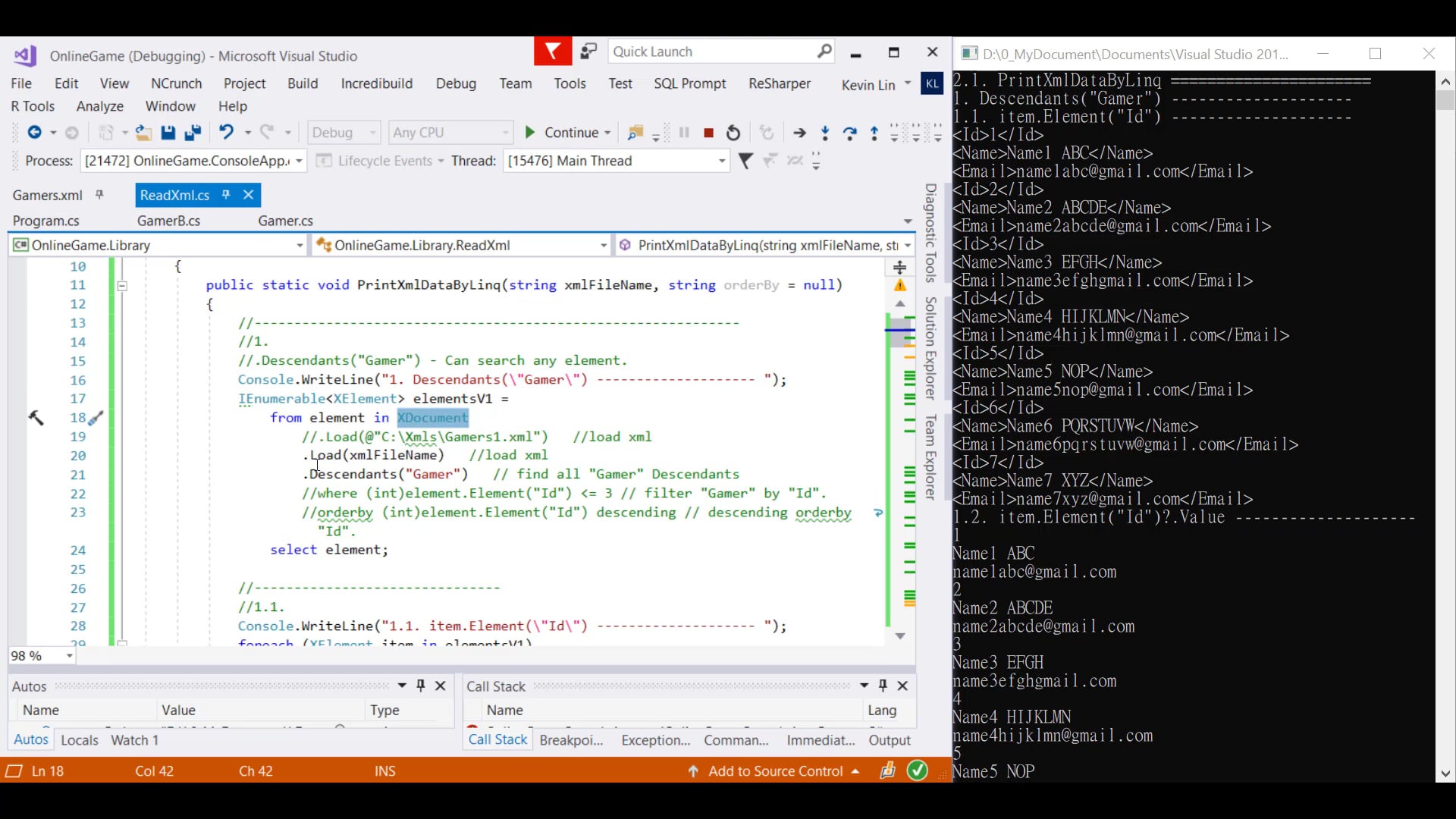
Task: Click the Step Over arrow icon
Action: (850, 133)
